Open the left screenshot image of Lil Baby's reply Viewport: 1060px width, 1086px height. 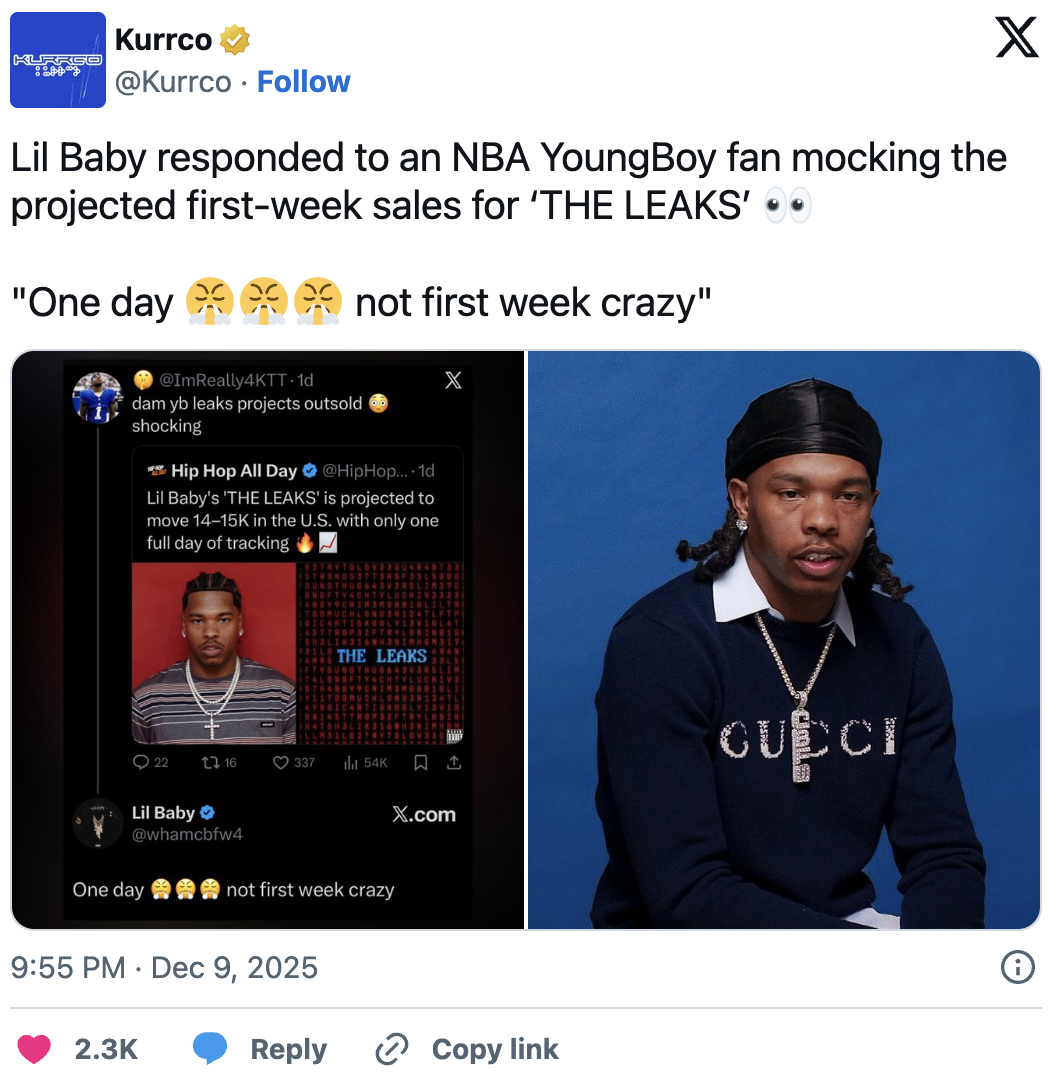click(268, 640)
